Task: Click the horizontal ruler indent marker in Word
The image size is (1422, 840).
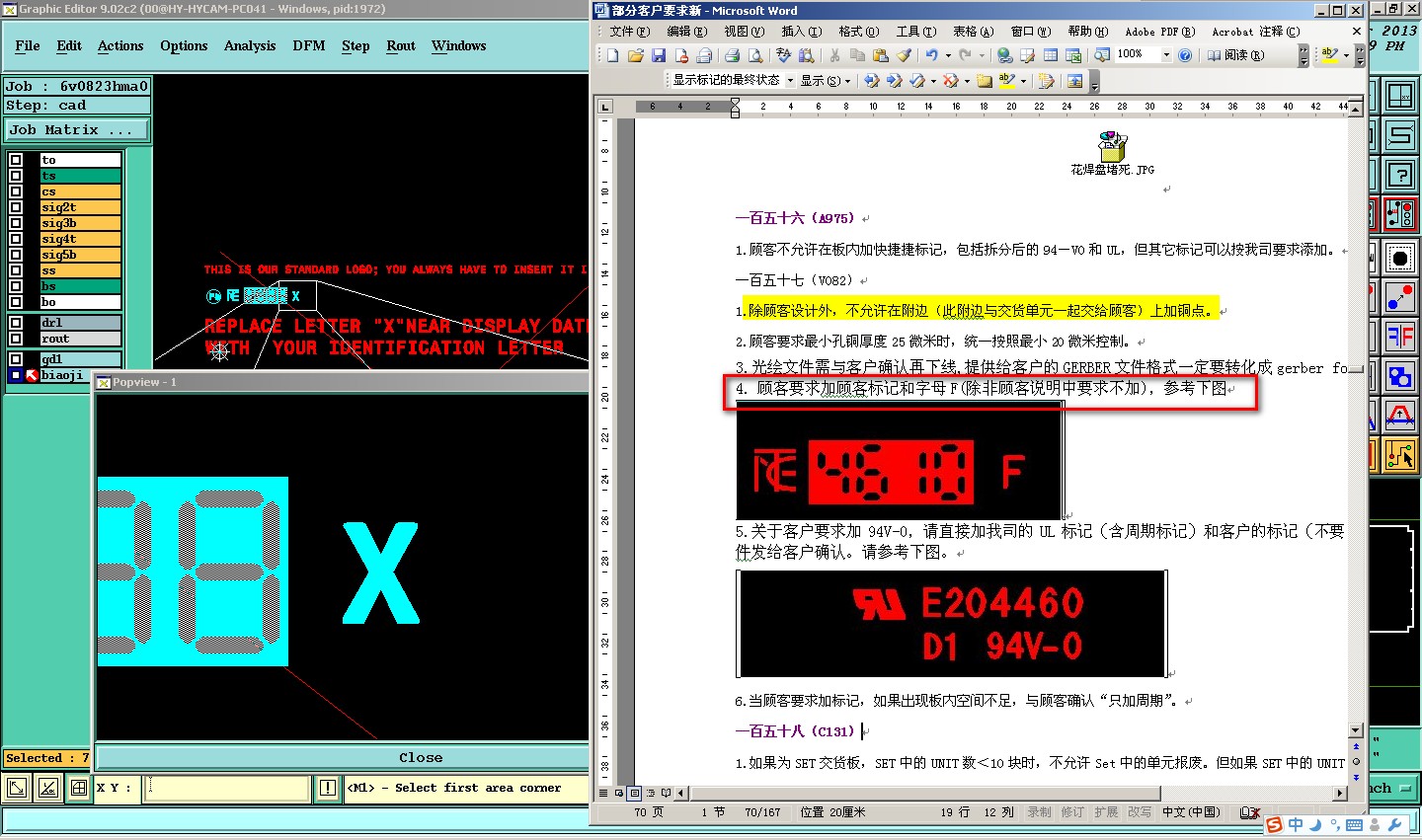Action: (735, 107)
